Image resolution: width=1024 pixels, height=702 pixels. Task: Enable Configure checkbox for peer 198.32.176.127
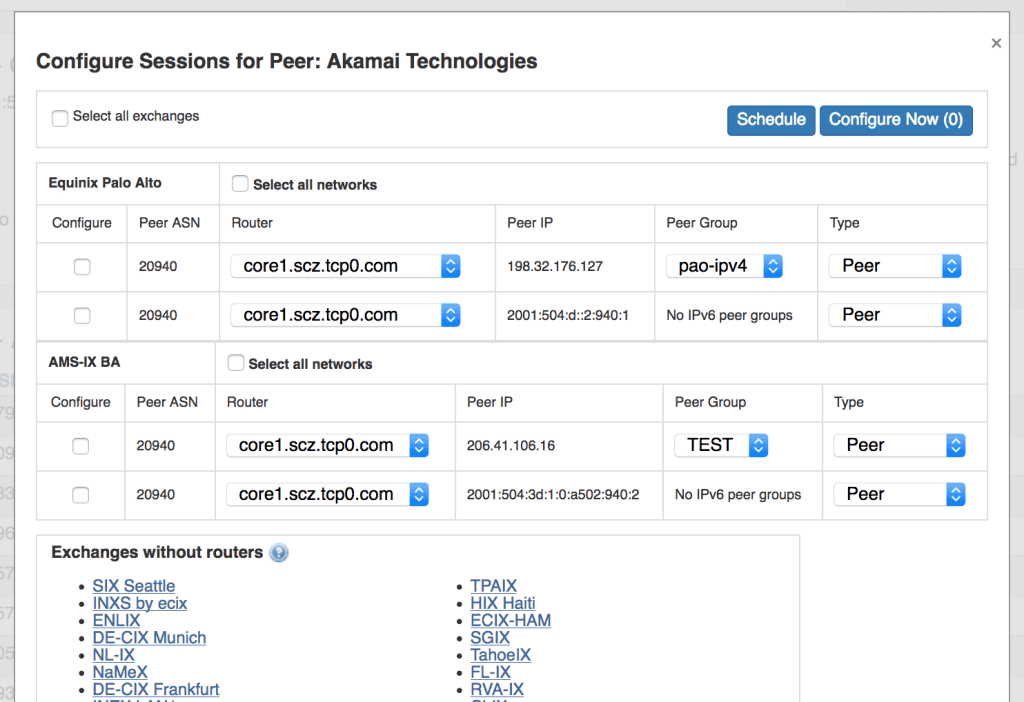82,266
